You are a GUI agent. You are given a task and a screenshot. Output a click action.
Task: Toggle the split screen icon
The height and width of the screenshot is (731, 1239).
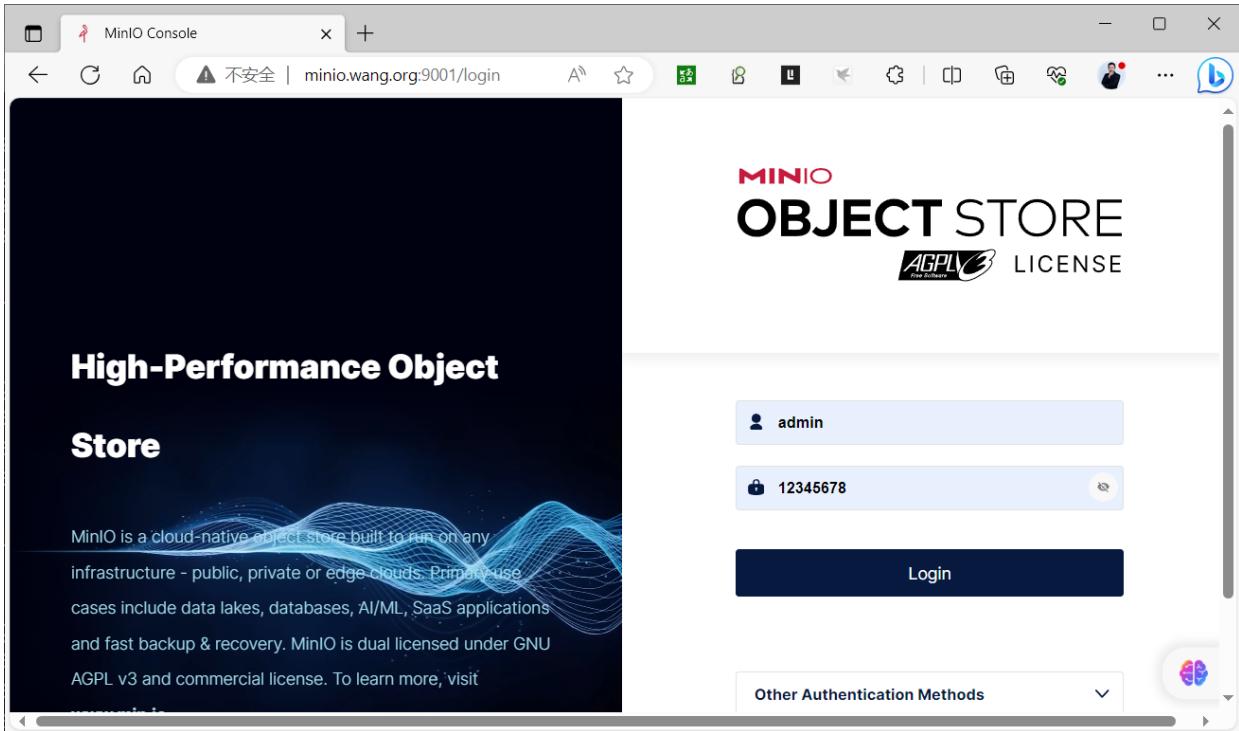pyautogui.click(x=952, y=76)
